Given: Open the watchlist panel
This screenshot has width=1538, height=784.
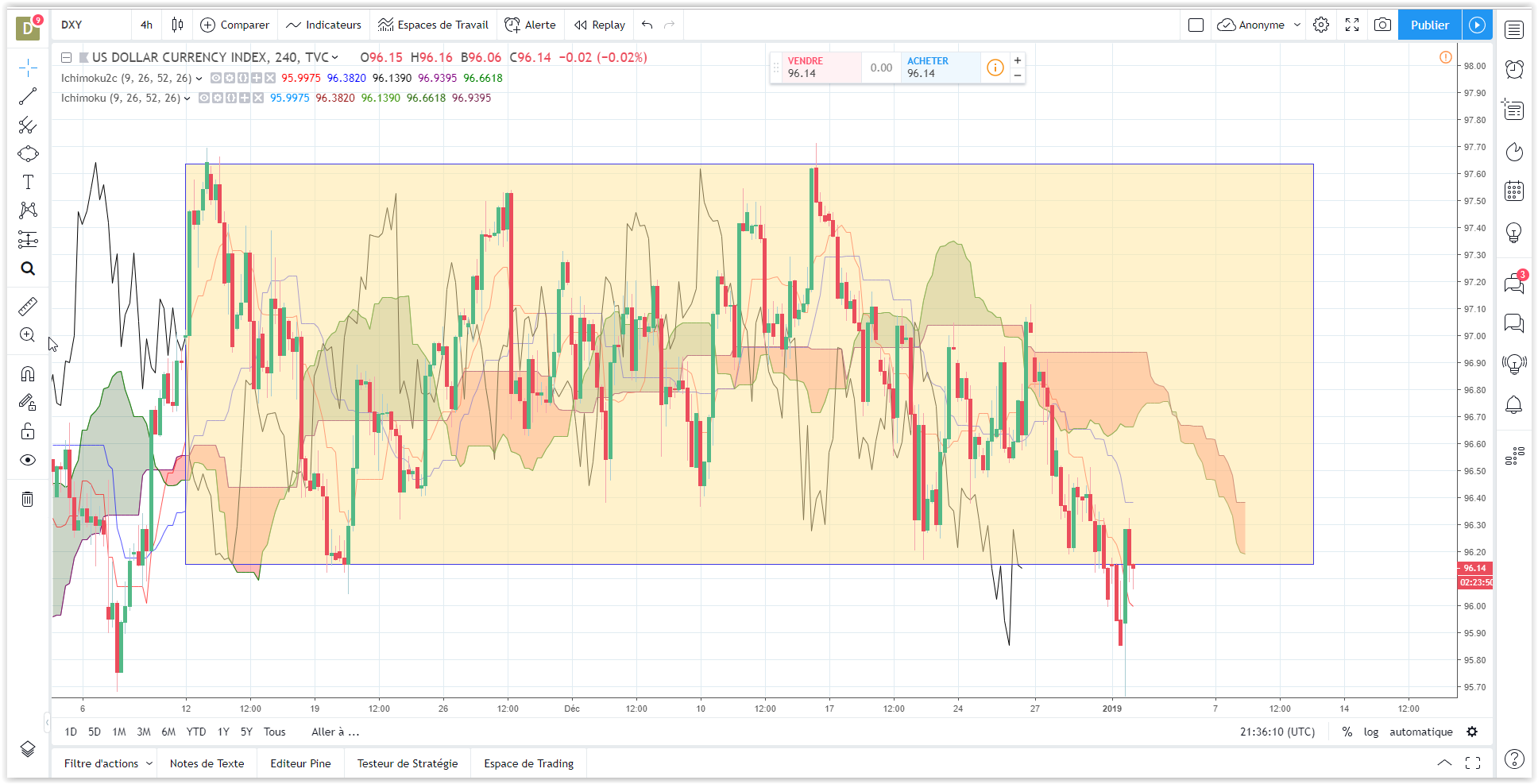Looking at the screenshot, I should pyautogui.click(x=1514, y=30).
